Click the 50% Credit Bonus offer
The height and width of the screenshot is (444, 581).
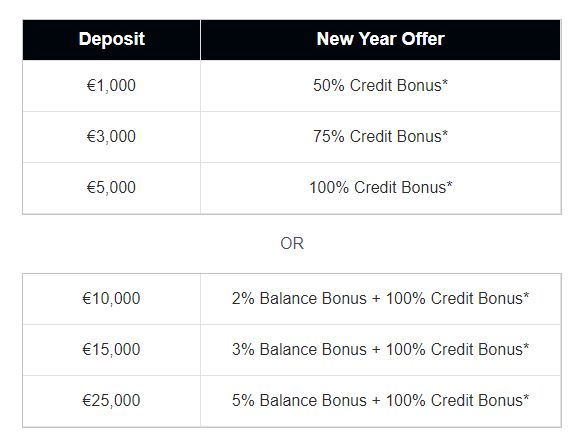click(381, 86)
